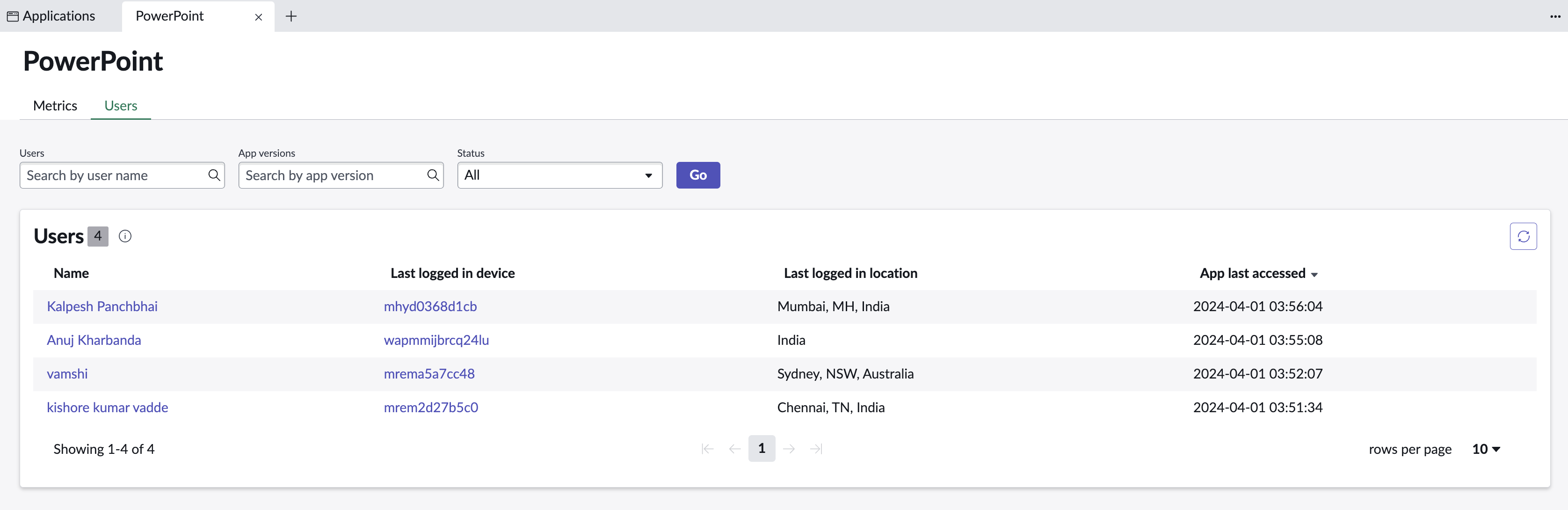Go to previous page arrow
This screenshot has width=1568, height=510.
[735, 449]
